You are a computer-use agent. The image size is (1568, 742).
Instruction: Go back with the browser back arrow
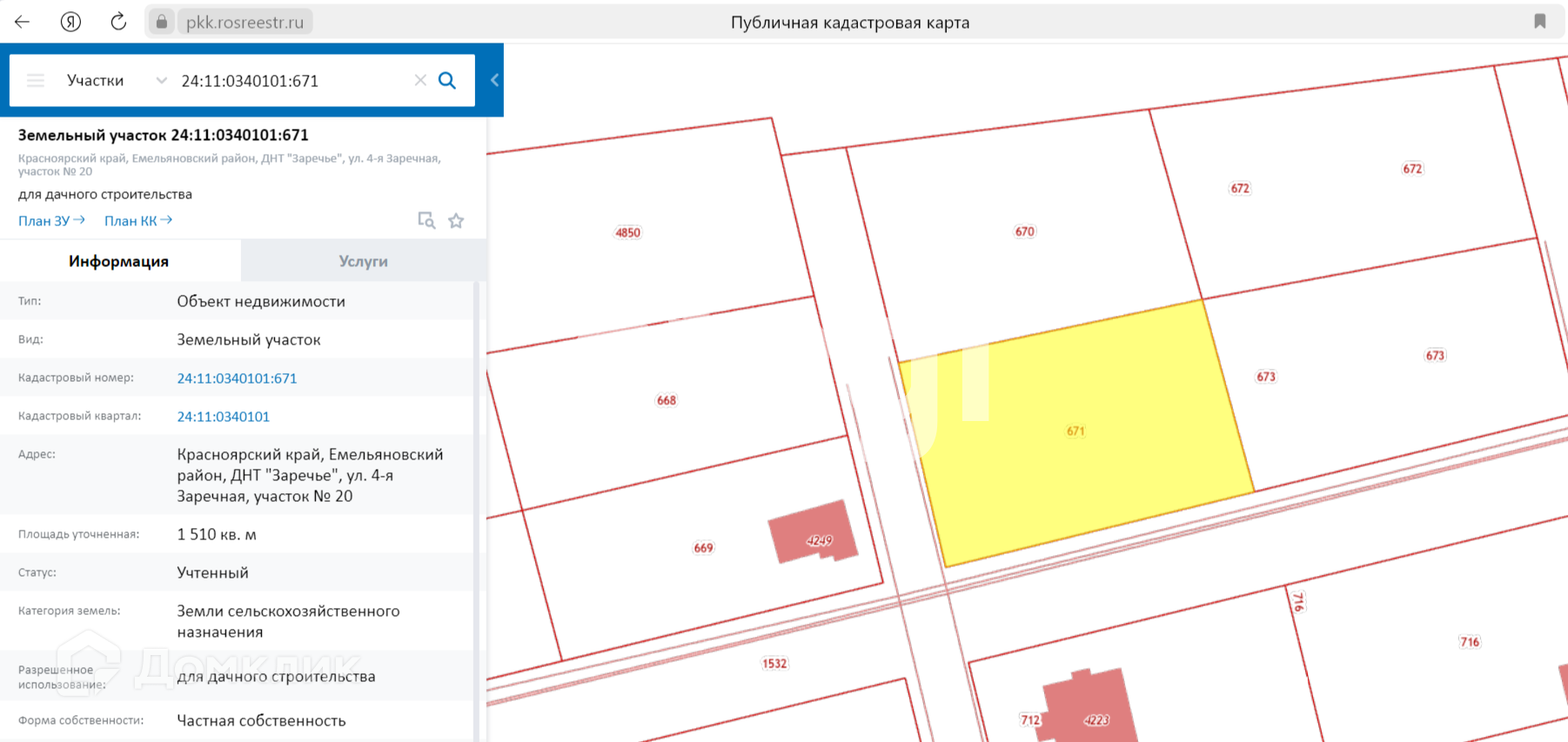[x=23, y=22]
